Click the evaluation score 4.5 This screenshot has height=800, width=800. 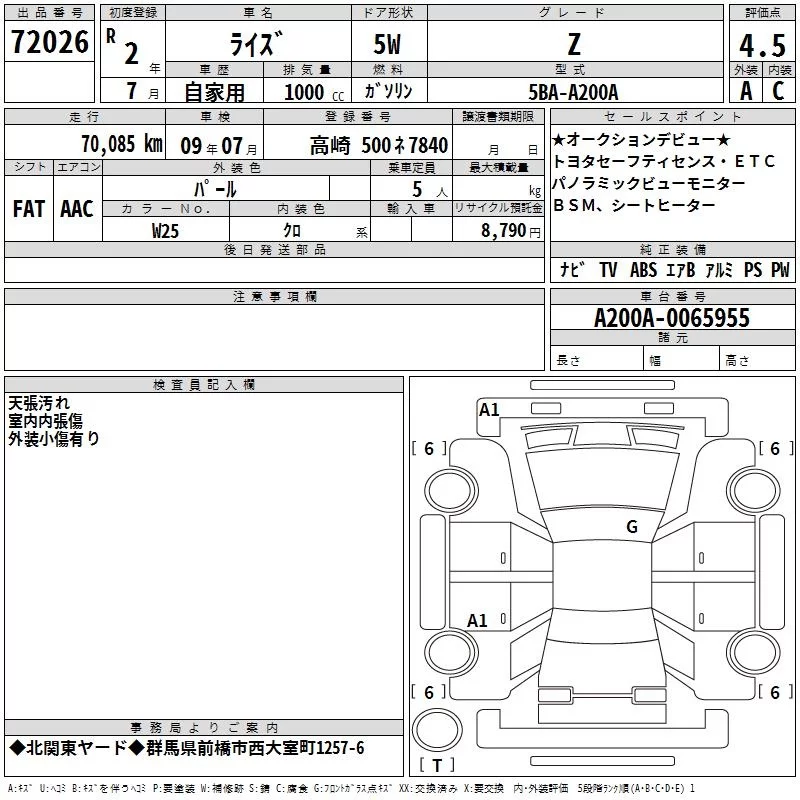coord(762,45)
